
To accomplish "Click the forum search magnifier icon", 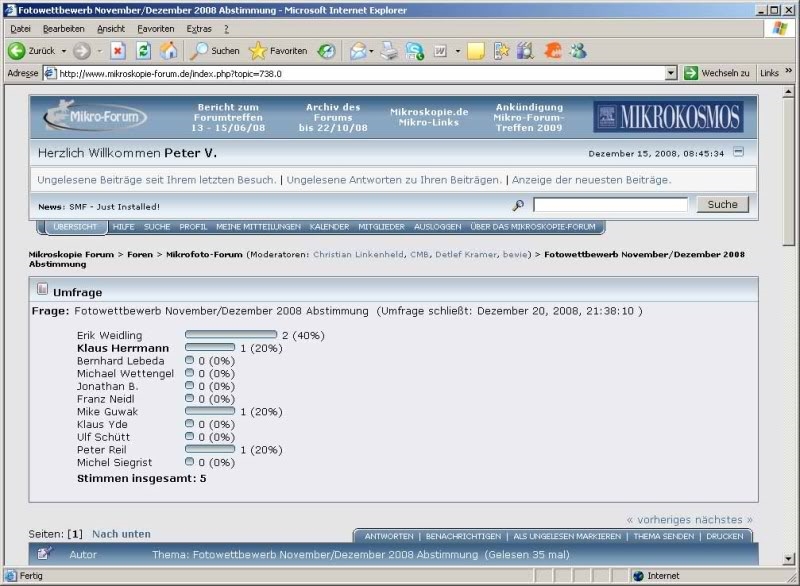I will 518,205.
